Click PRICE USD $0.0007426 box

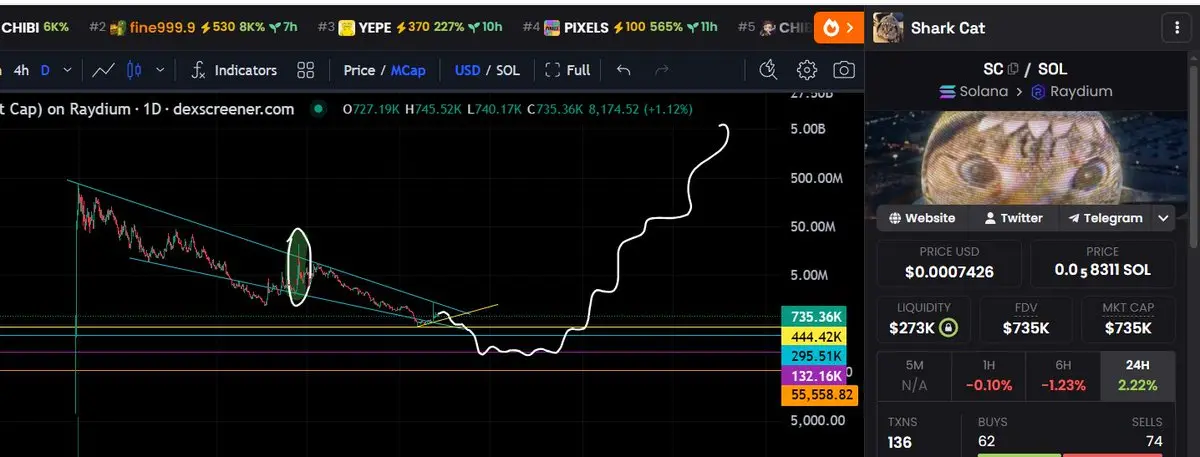pos(949,263)
